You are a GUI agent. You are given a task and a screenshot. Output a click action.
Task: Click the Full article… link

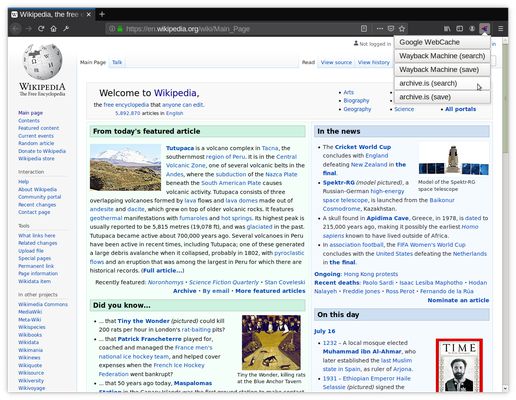click(x=163, y=270)
